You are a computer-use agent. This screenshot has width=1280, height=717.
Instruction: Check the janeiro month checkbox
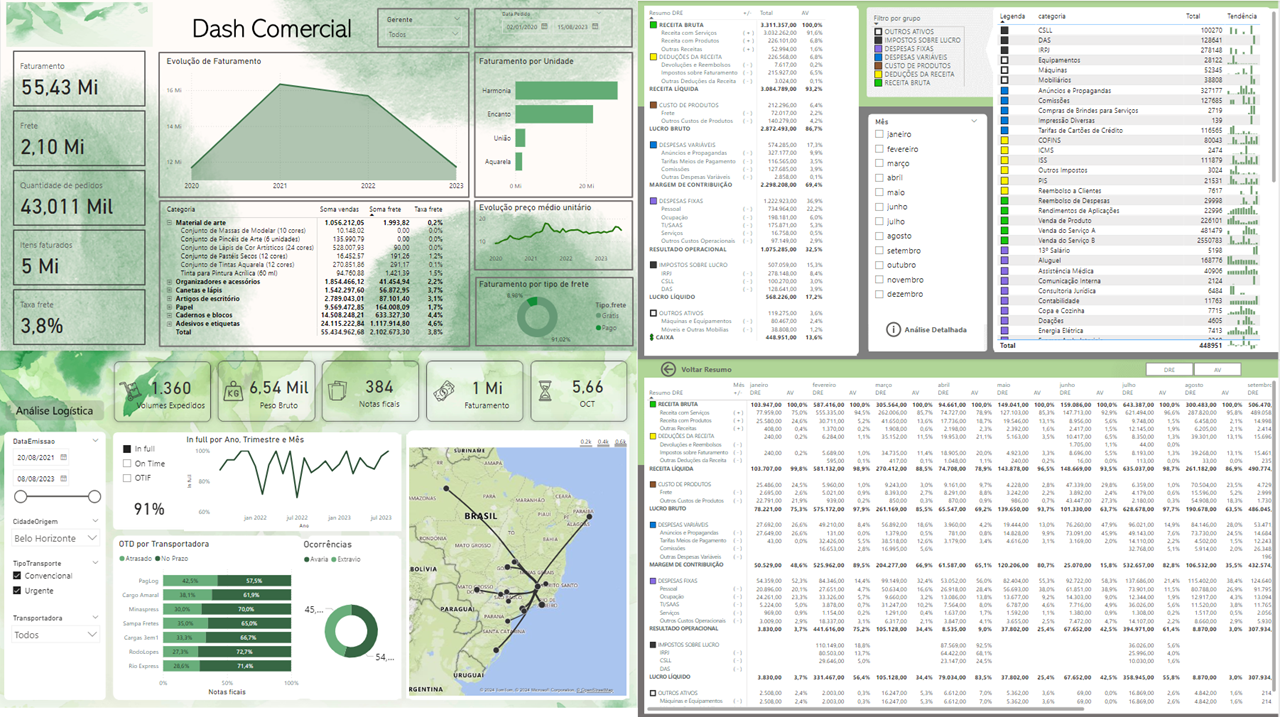click(879, 133)
